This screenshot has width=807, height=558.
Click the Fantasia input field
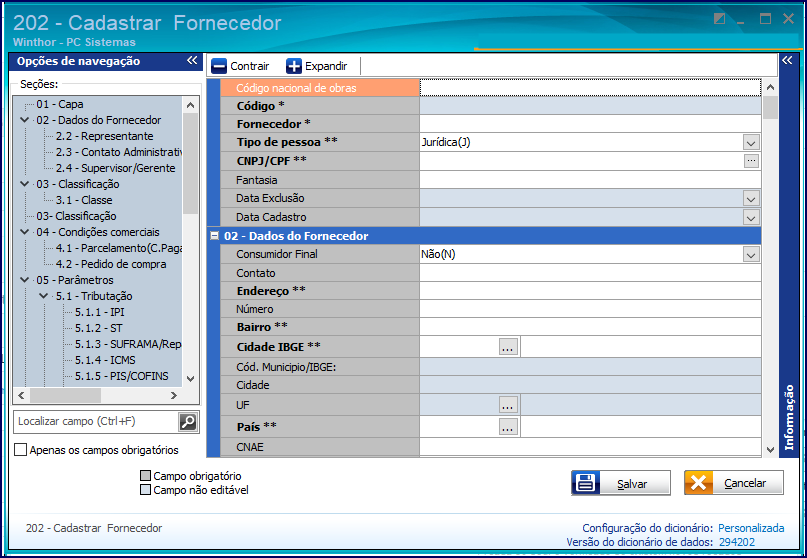[590, 180]
